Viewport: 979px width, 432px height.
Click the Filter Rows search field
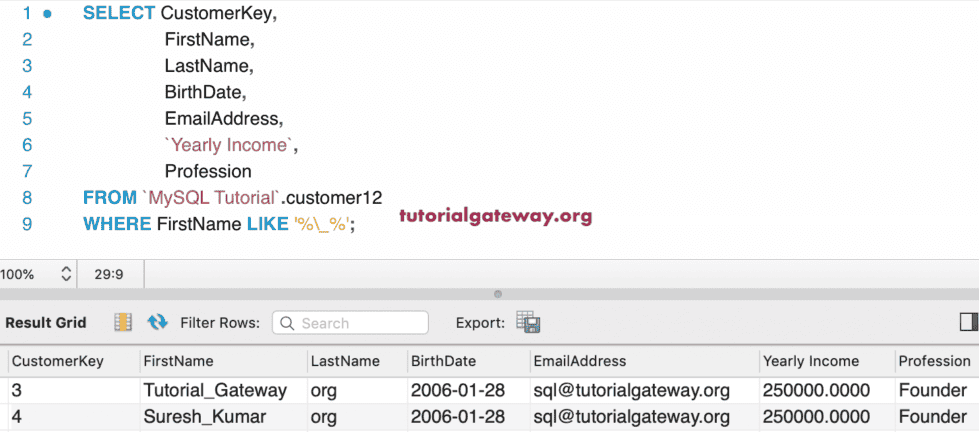click(350, 323)
